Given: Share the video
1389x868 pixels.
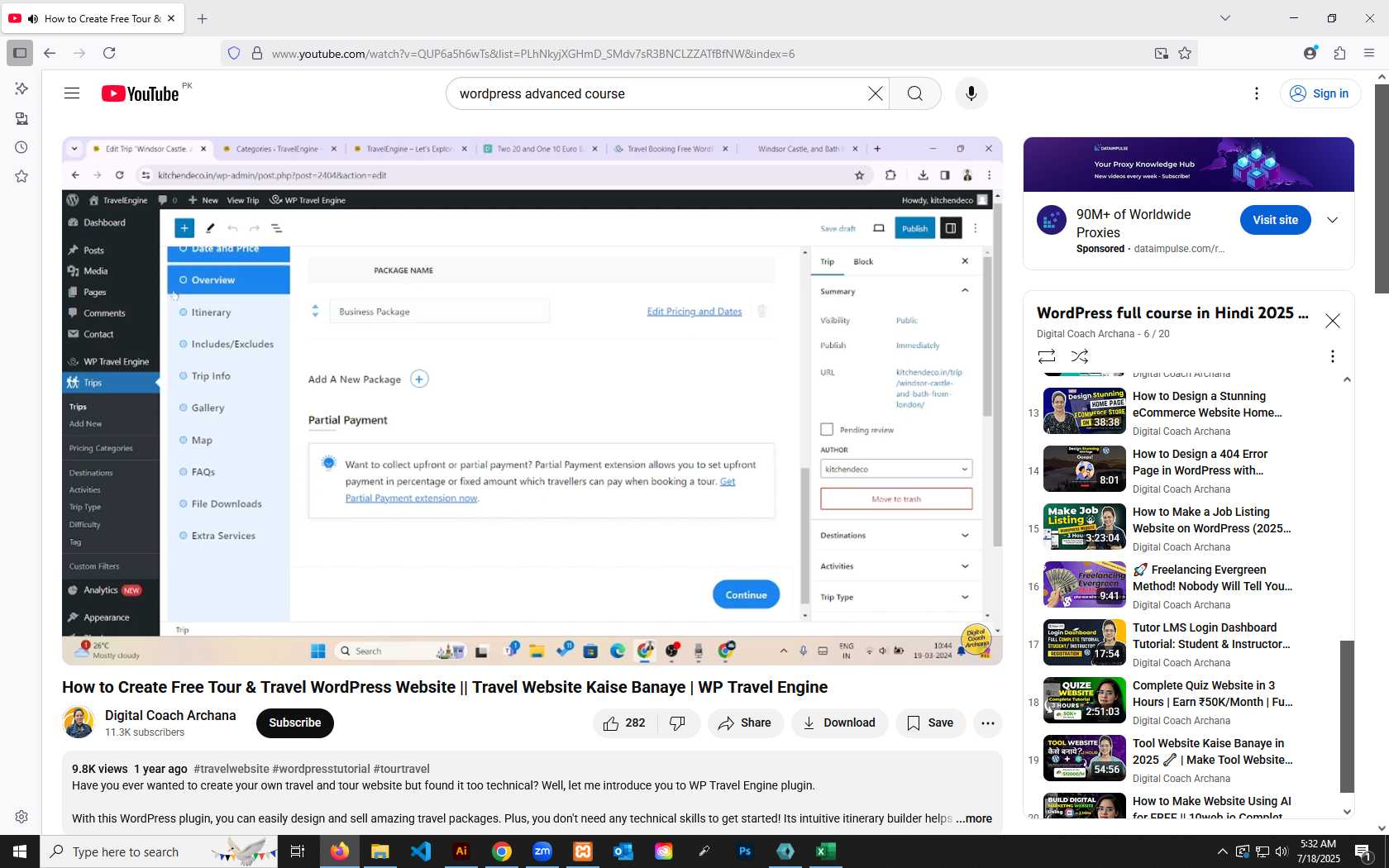Looking at the screenshot, I should tap(745, 723).
